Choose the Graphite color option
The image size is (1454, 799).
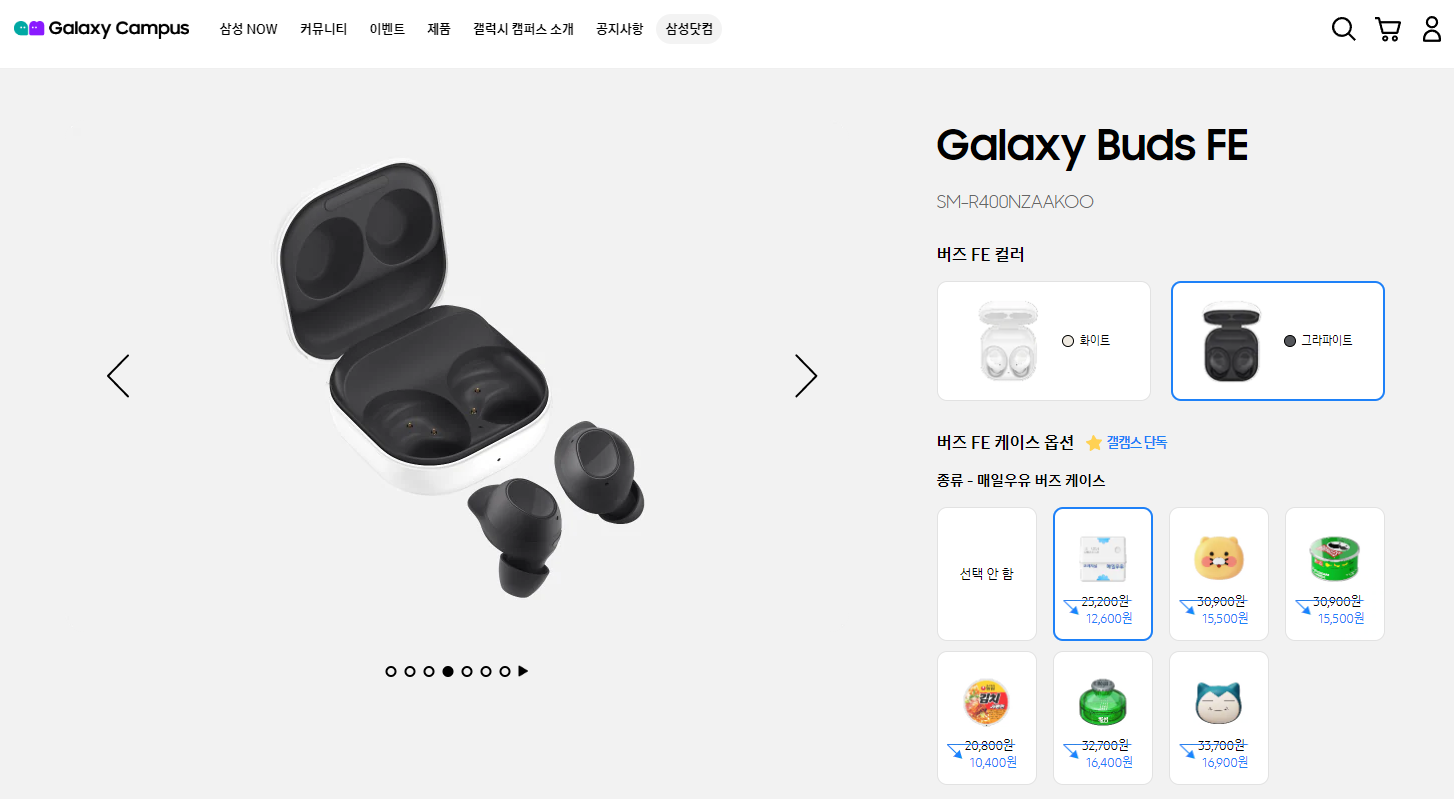[1278, 341]
